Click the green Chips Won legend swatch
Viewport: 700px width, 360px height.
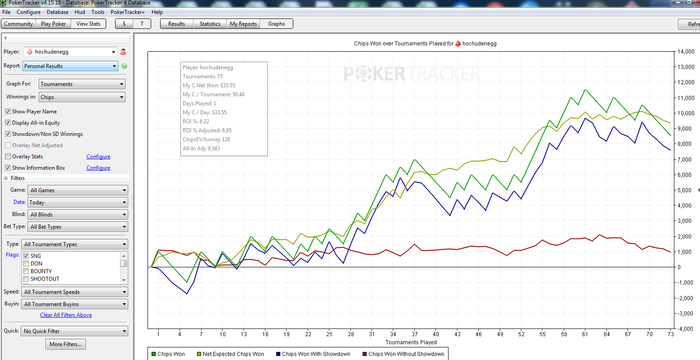tap(153, 354)
